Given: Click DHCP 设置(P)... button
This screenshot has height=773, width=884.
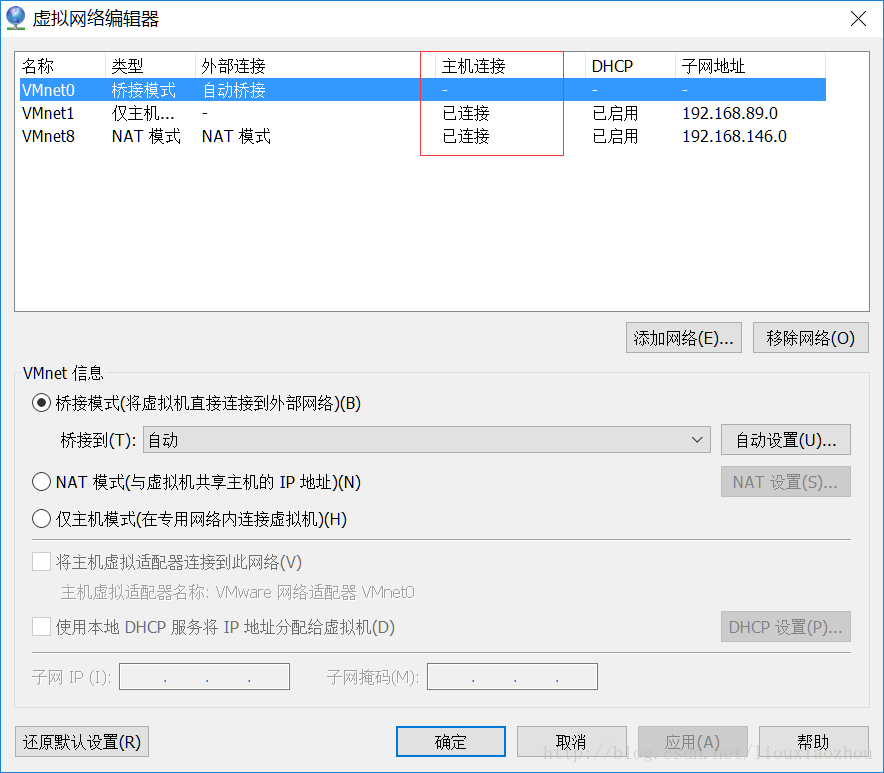Looking at the screenshot, I should point(785,627).
